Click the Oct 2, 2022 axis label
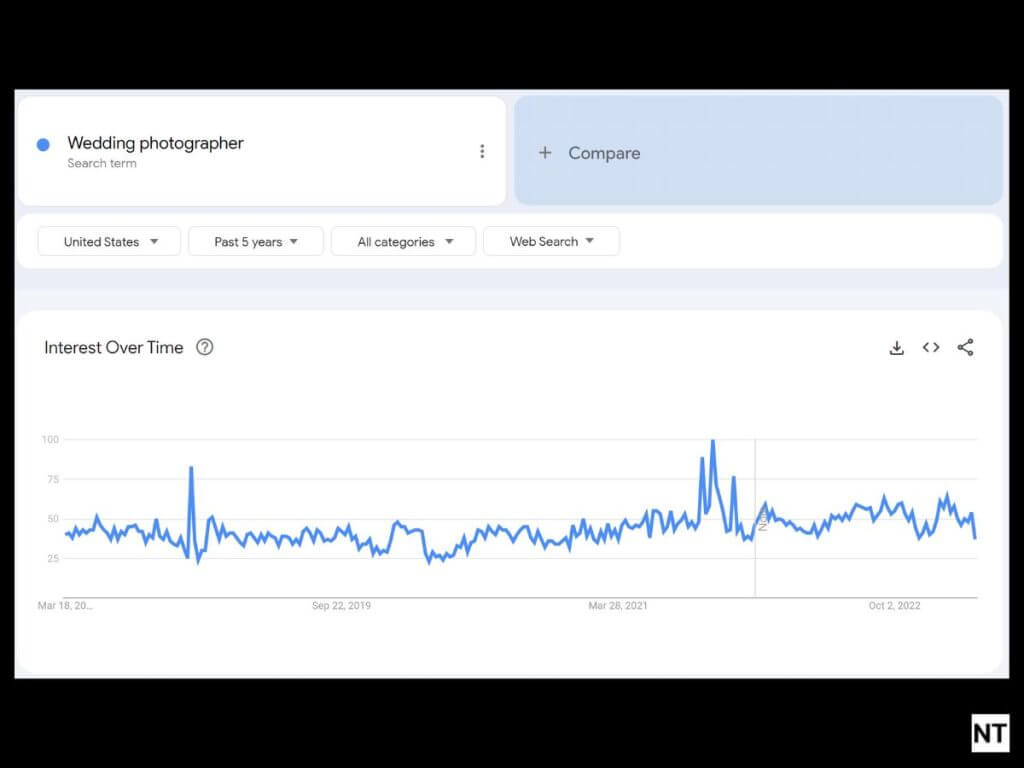 (x=894, y=606)
